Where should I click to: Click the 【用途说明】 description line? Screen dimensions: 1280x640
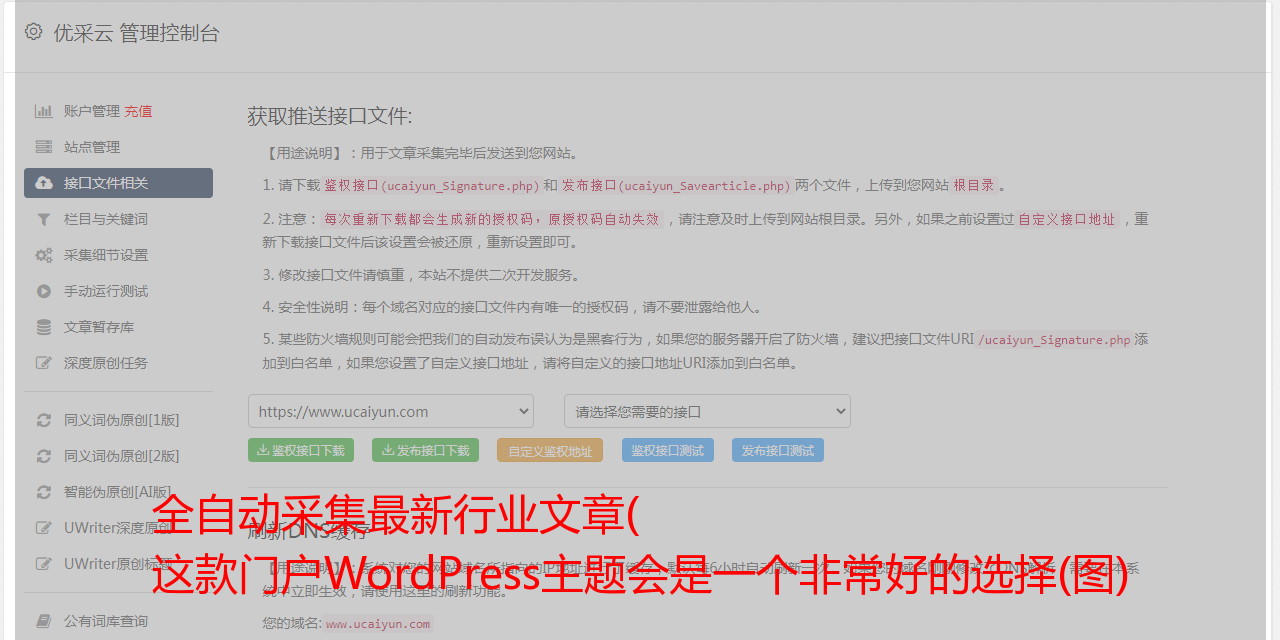click(x=421, y=153)
